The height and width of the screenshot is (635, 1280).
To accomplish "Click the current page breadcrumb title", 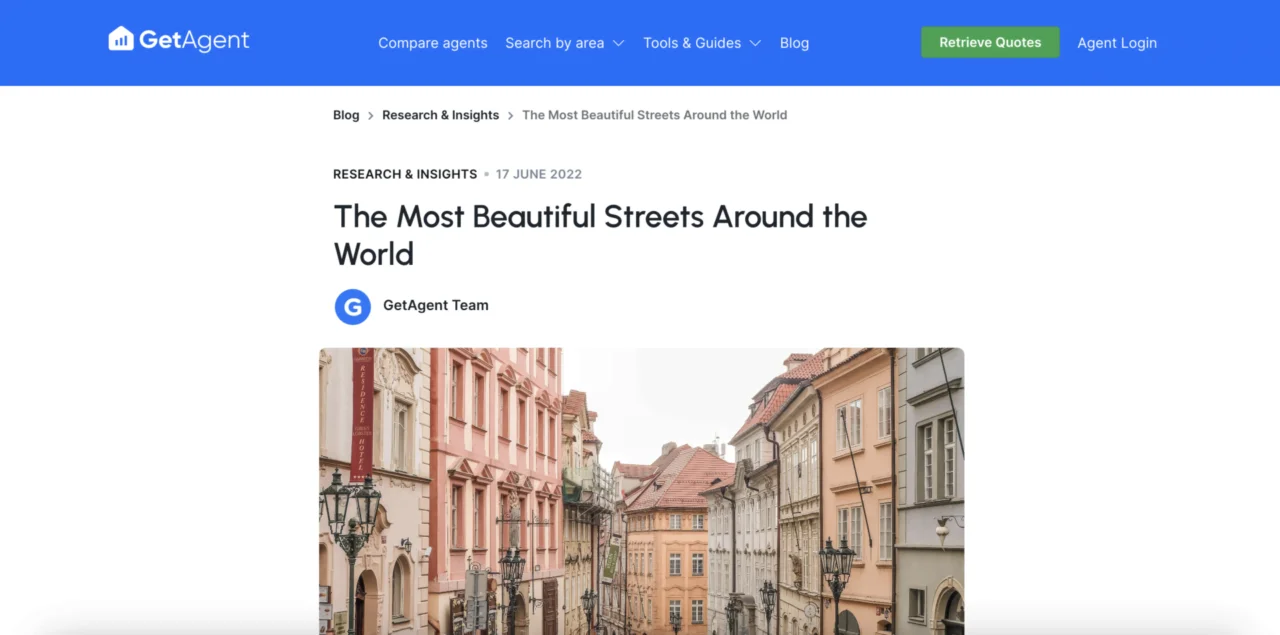I will point(654,115).
